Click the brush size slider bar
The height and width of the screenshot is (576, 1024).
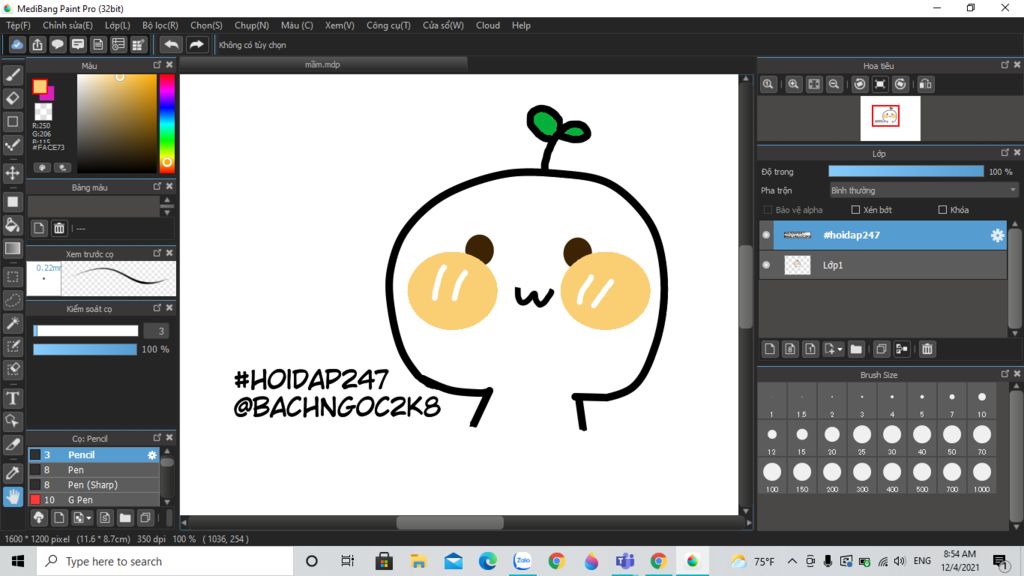[86, 331]
